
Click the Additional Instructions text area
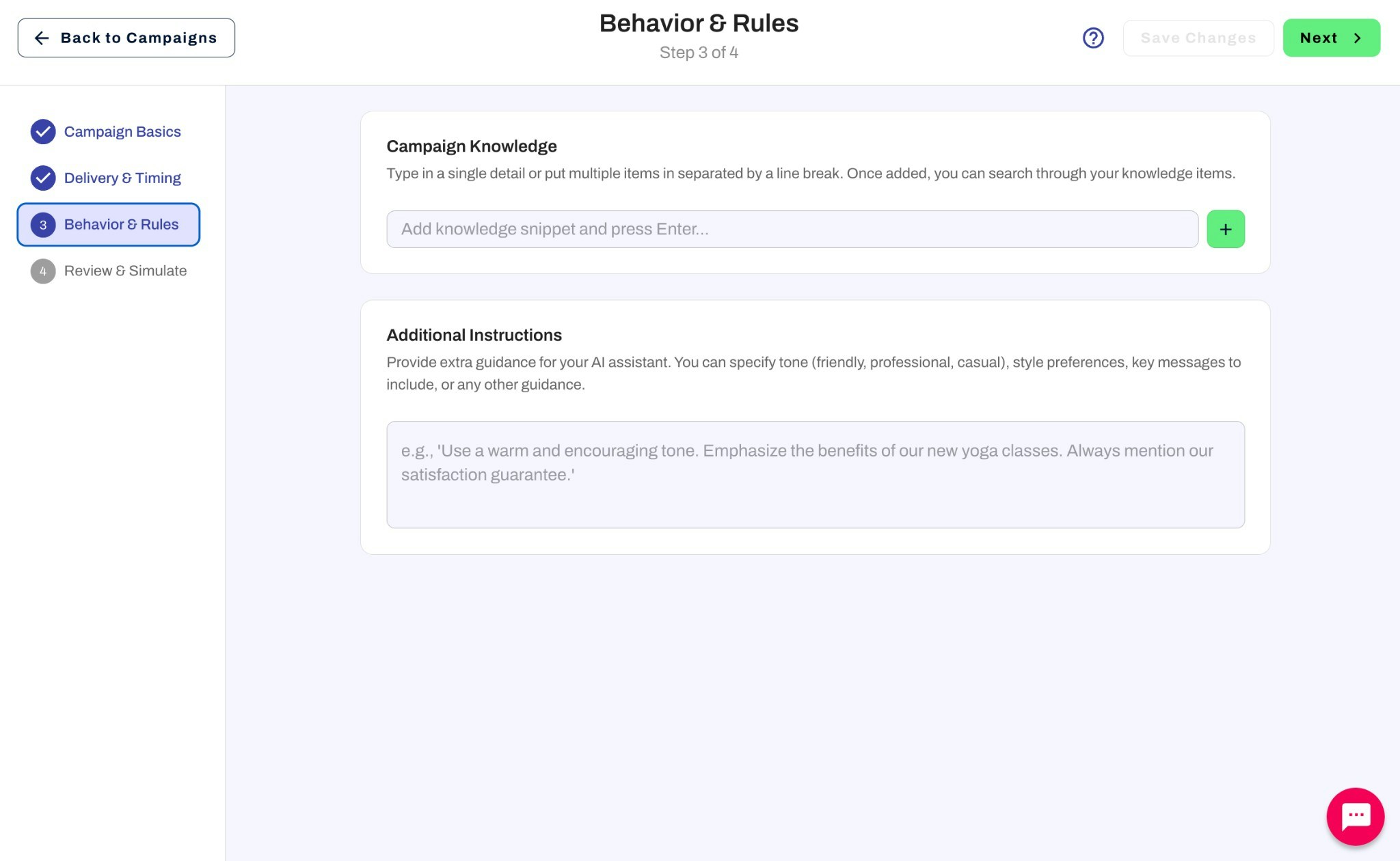tap(816, 474)
